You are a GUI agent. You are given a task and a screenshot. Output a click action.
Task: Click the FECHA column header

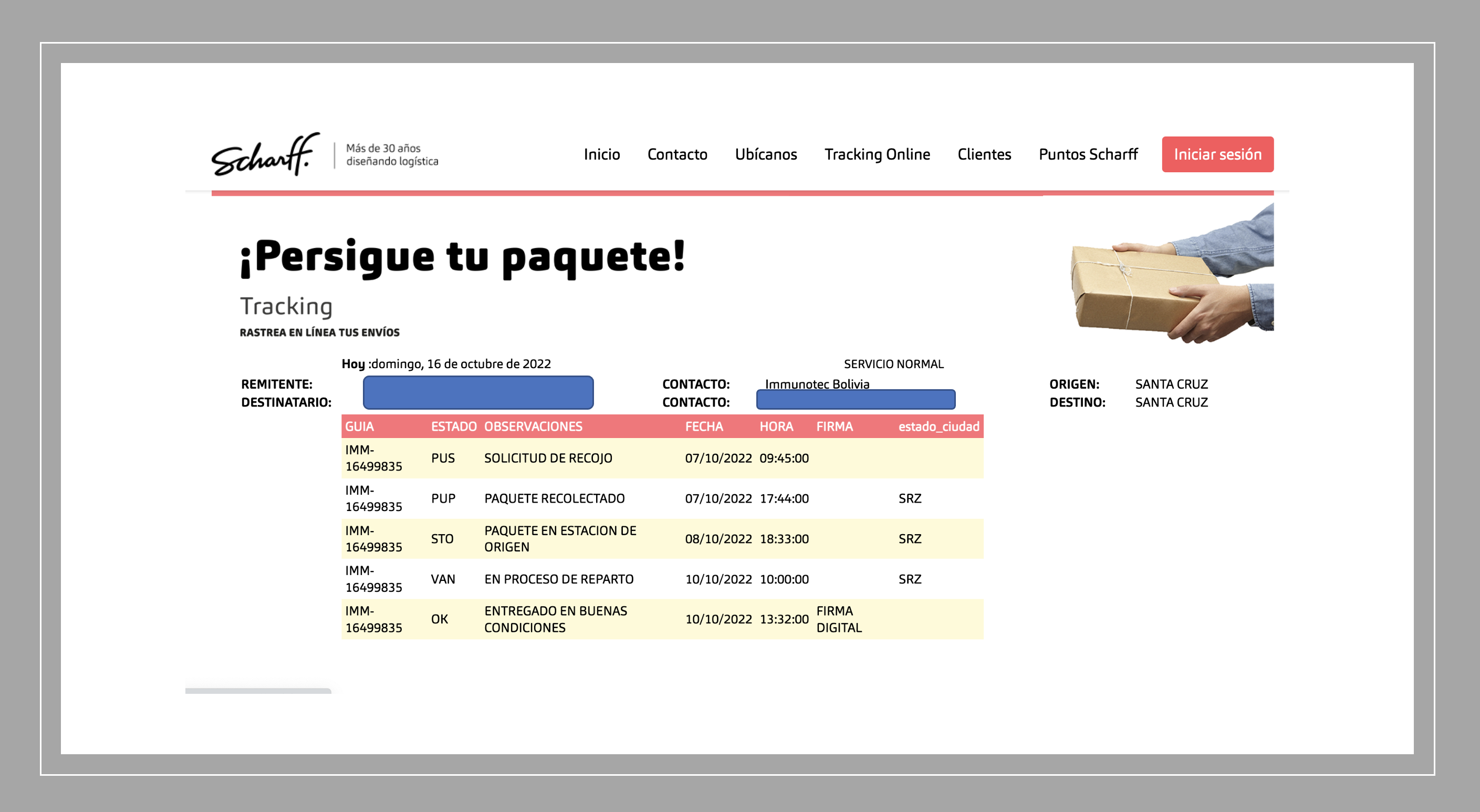point(703,426)
